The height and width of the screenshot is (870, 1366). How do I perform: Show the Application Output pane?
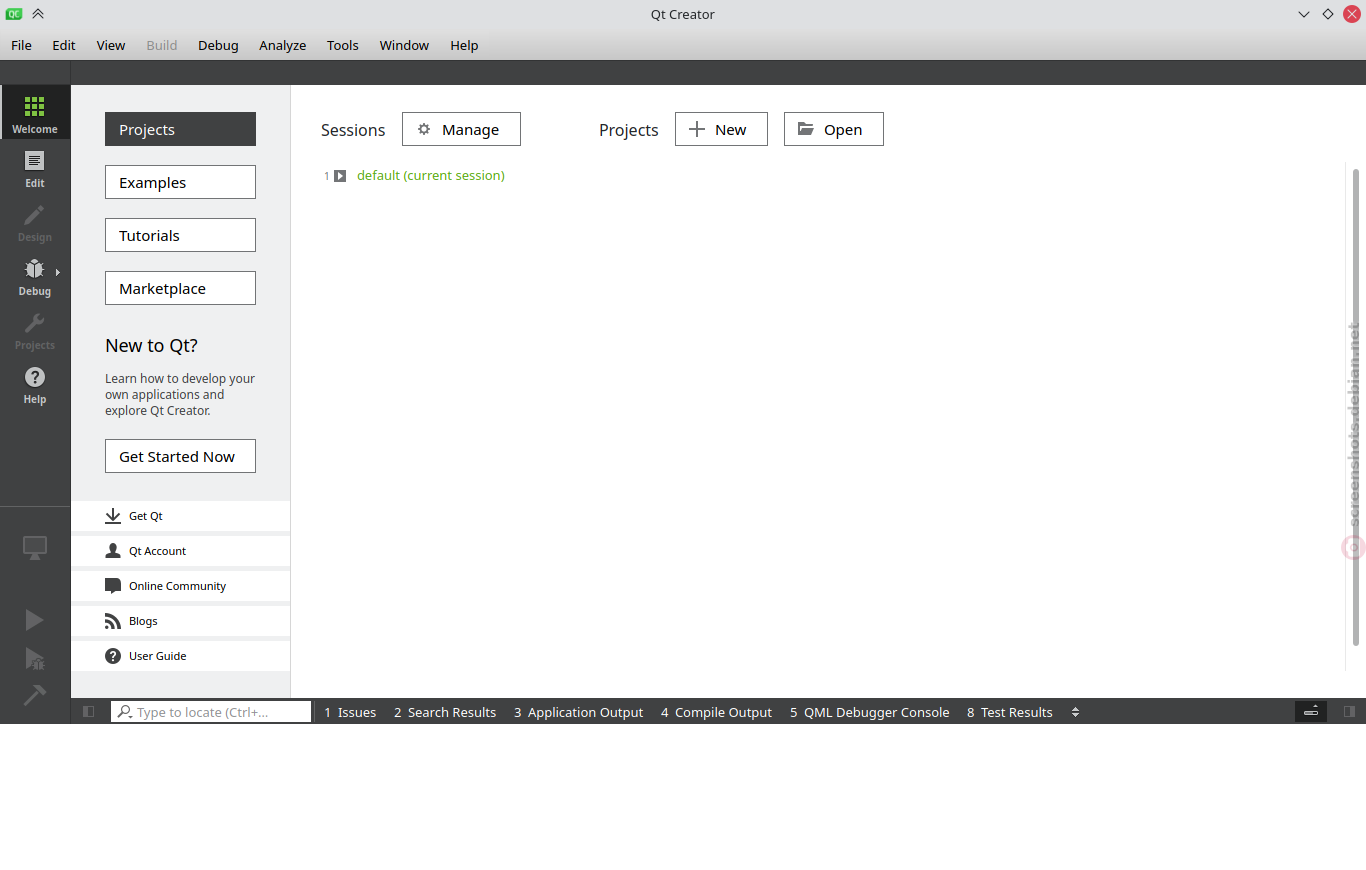pos(578,712)
